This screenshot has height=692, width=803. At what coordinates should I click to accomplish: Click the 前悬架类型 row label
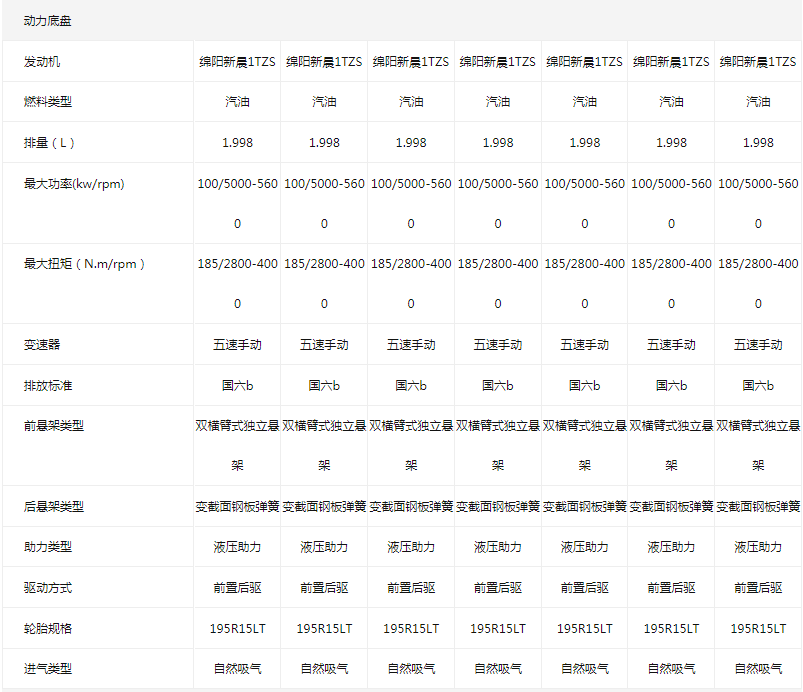coord(54,426)
